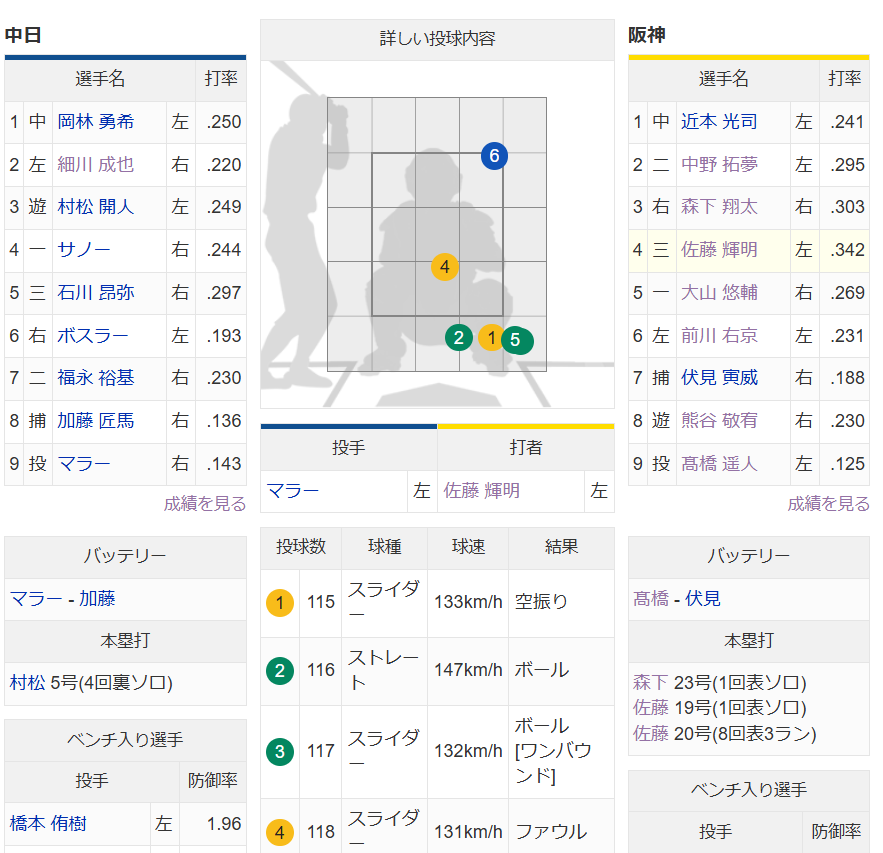This screenshot has height=853, width=883.
Task: Open player page for 石川 昂弥
Action: pos(96,293)
